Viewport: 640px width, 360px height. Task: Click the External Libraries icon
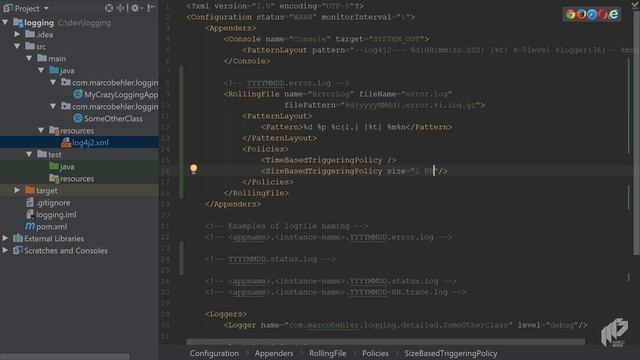18,238
